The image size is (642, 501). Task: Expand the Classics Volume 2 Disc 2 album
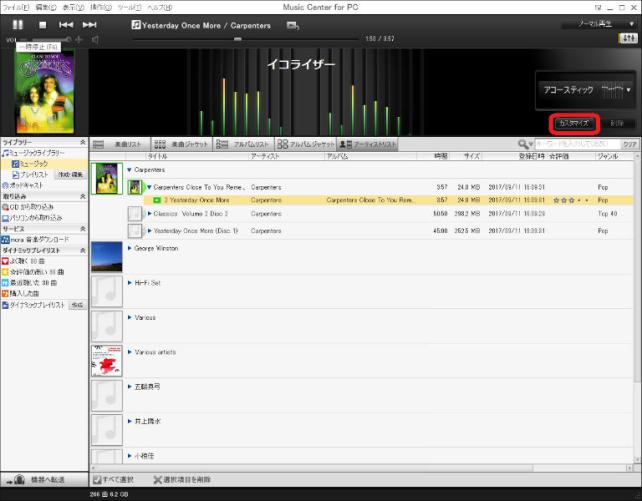(149, 214)
